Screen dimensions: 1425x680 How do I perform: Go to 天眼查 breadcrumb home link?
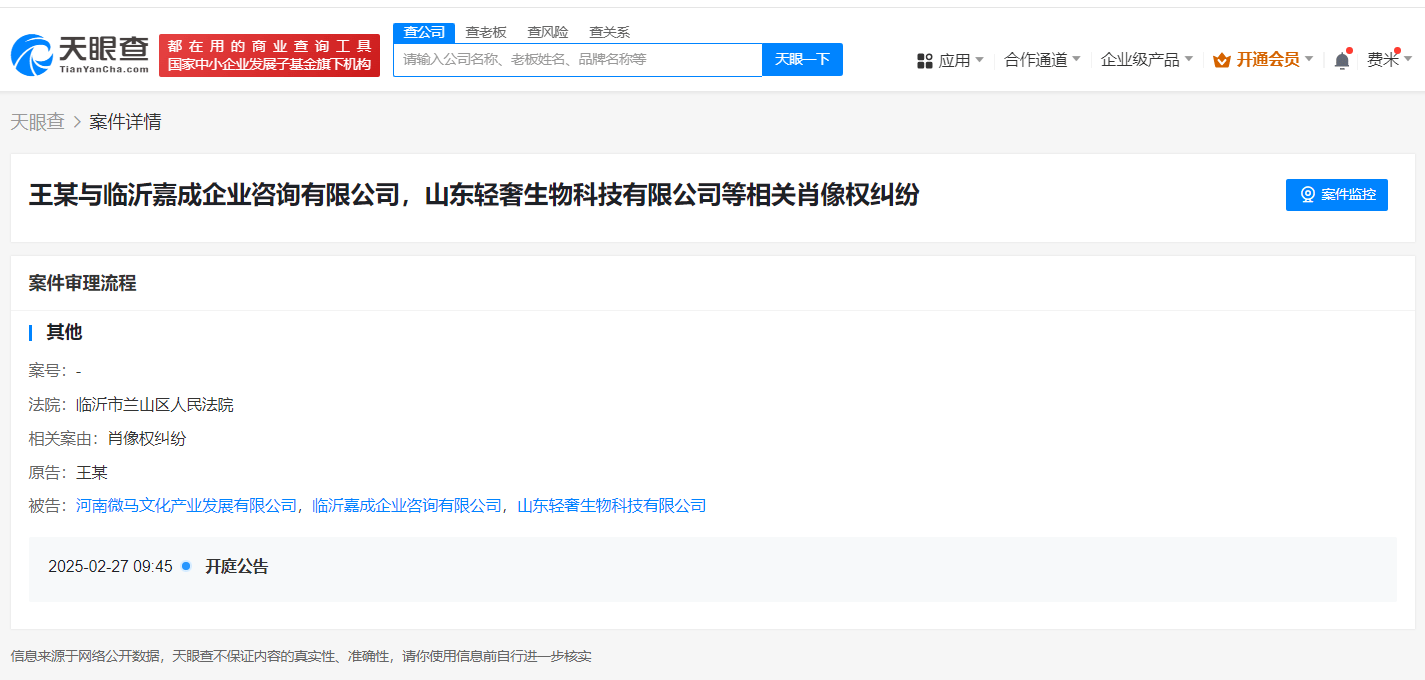click(x=38, y=122)
